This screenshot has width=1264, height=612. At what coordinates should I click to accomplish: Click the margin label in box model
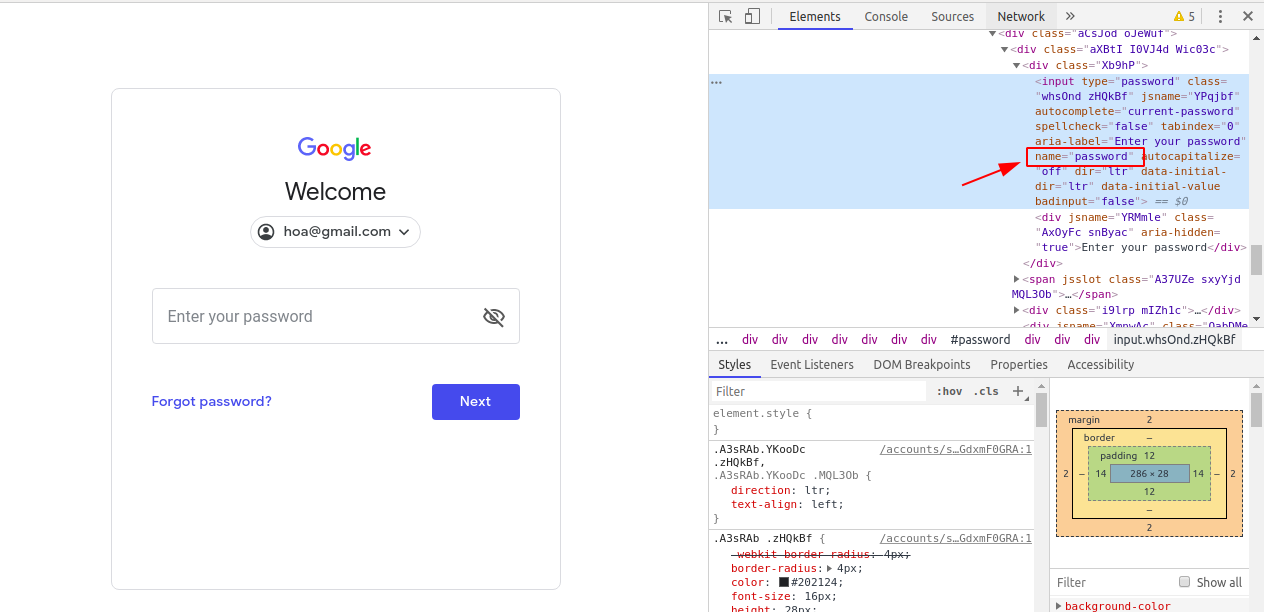(1083, 420)
